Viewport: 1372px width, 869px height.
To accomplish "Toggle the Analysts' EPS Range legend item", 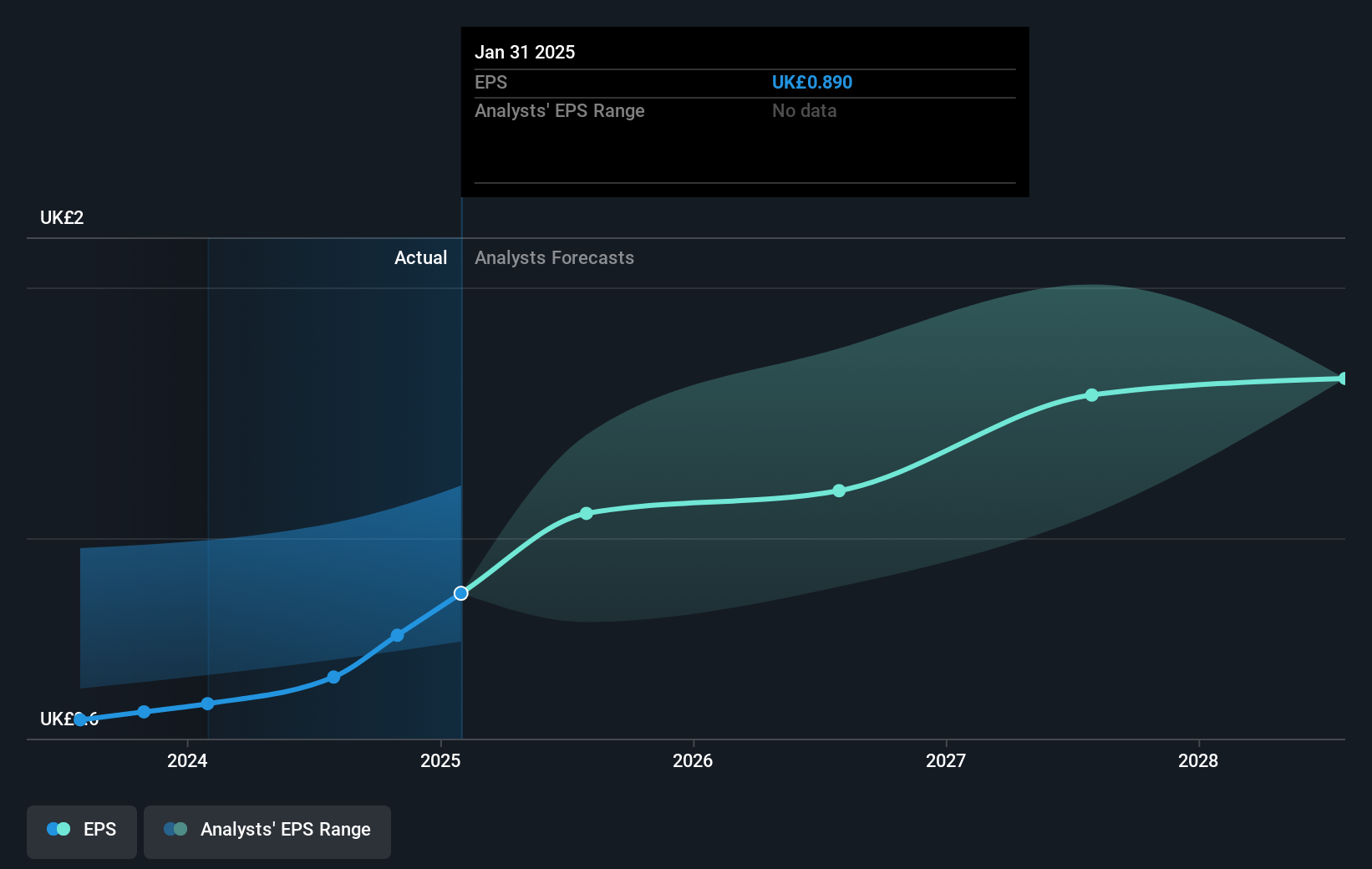I will 267,831.
